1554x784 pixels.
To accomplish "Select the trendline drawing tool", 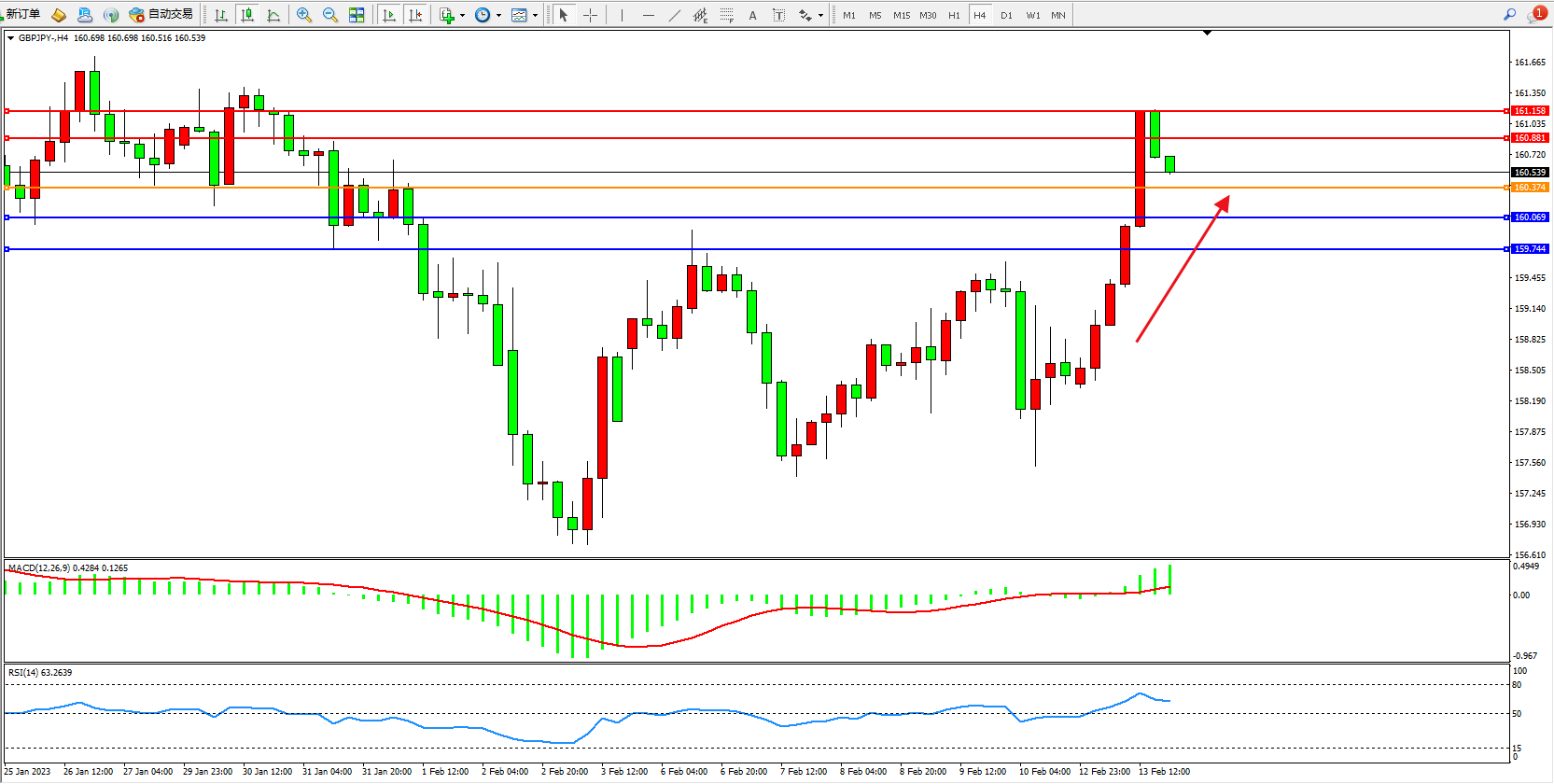I will pos(675,15).
